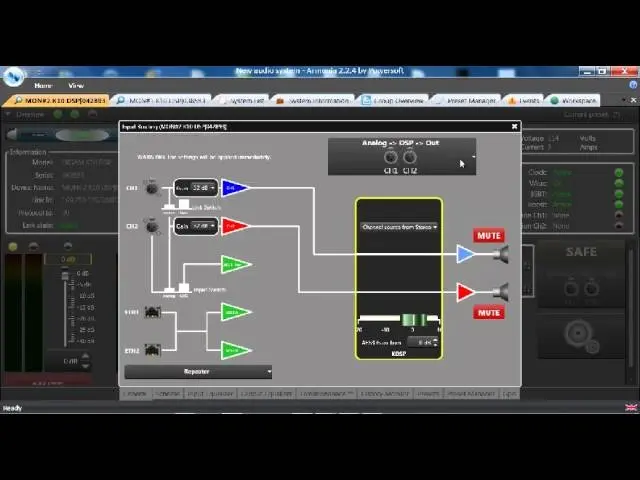Click the yellow-bordered 0 dB field above fader
This screenshot has width=640, height=480.
[x=68, y=259]
